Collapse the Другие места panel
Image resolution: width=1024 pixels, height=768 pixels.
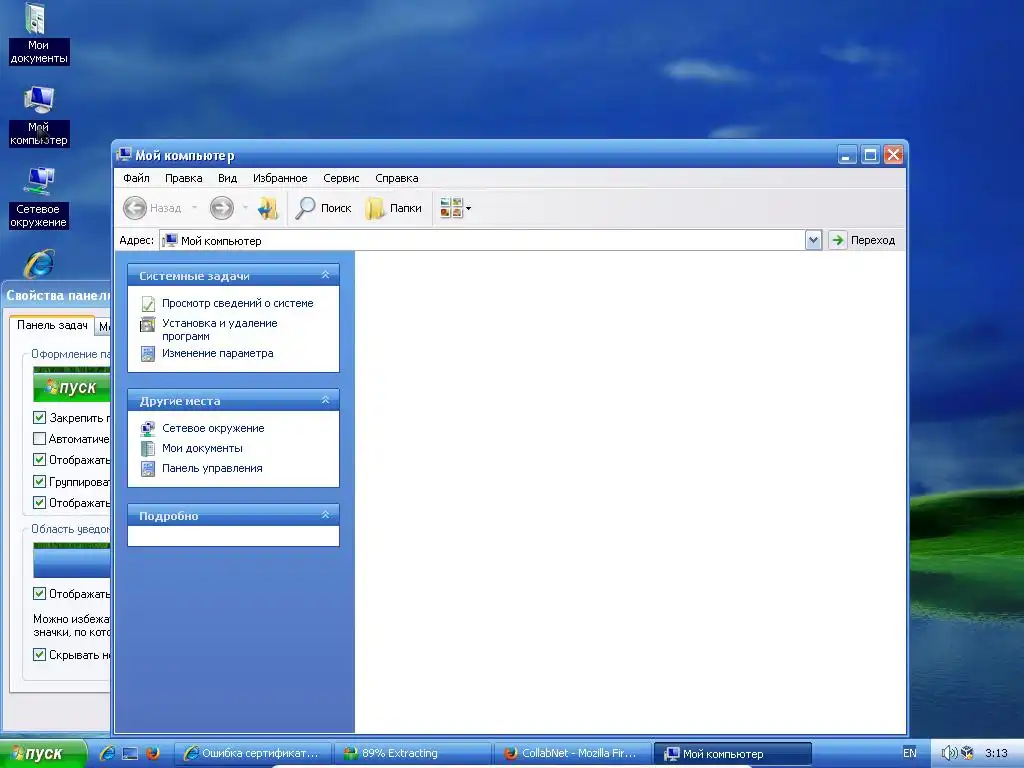point(325,400)
